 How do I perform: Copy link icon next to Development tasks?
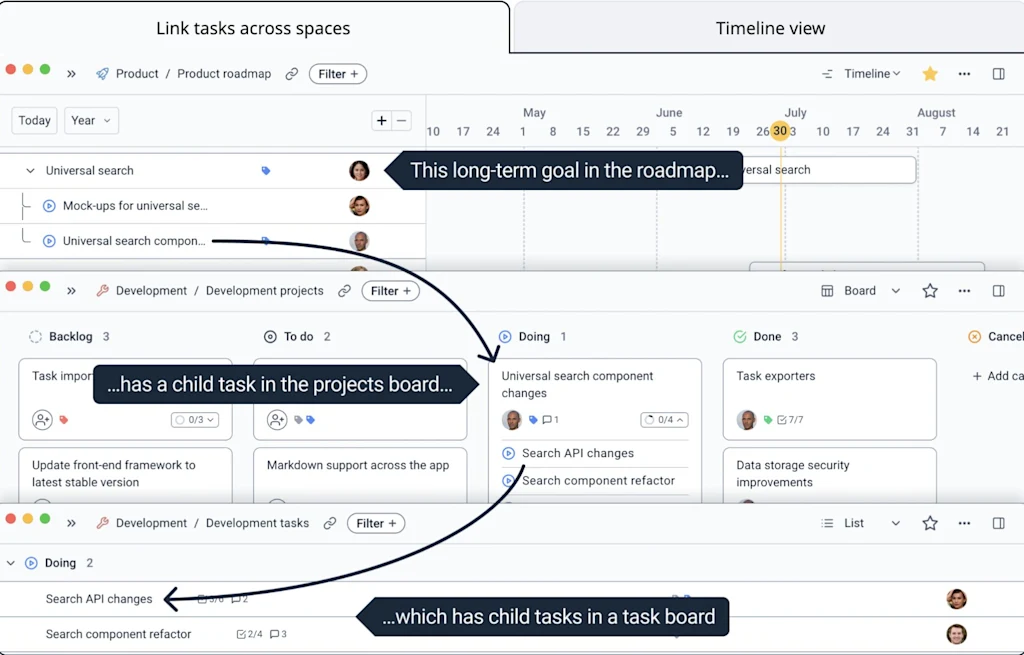click(x=330, y=523)
